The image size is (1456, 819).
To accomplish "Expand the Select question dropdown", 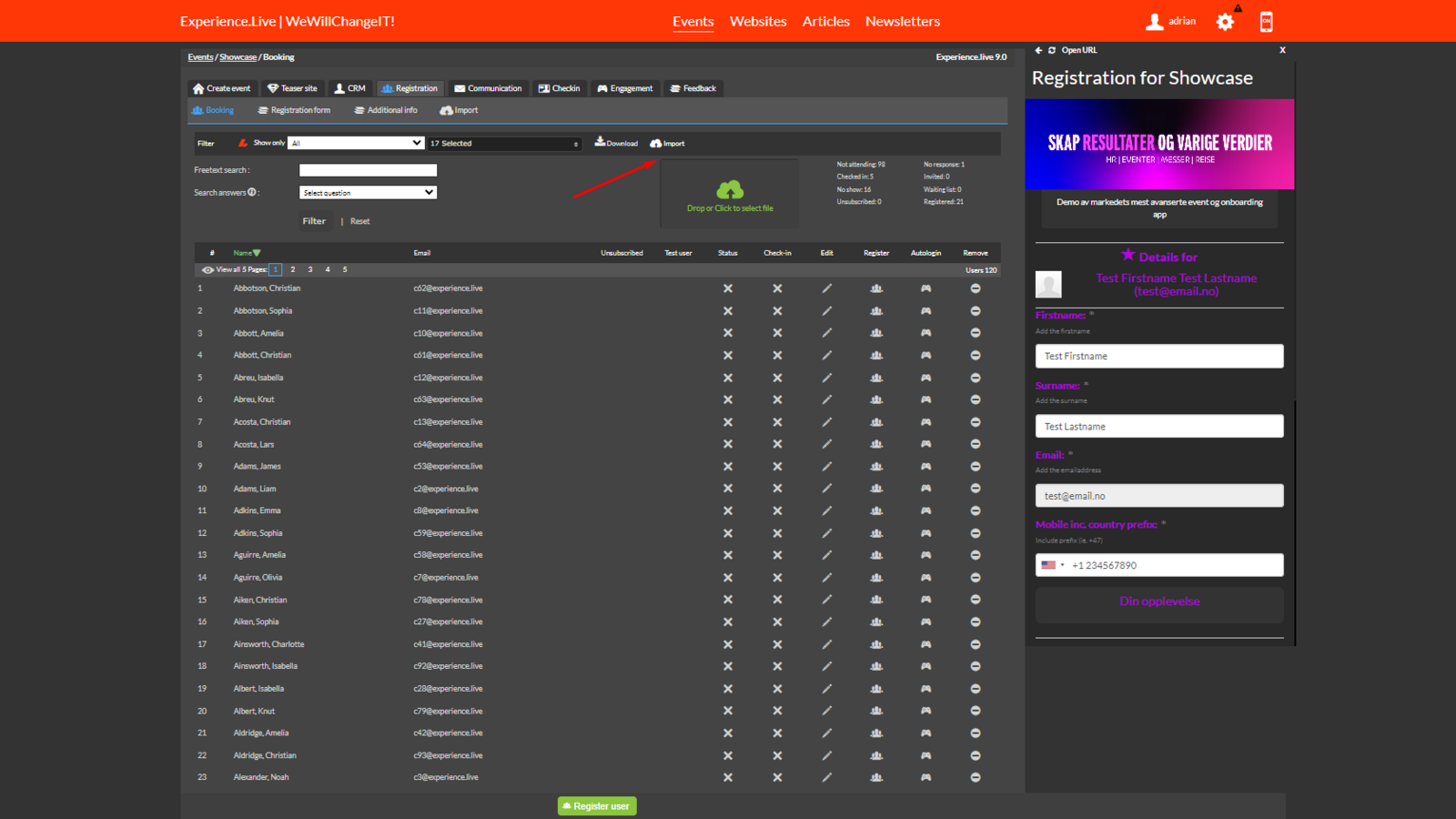I will [x=368, y=193].
